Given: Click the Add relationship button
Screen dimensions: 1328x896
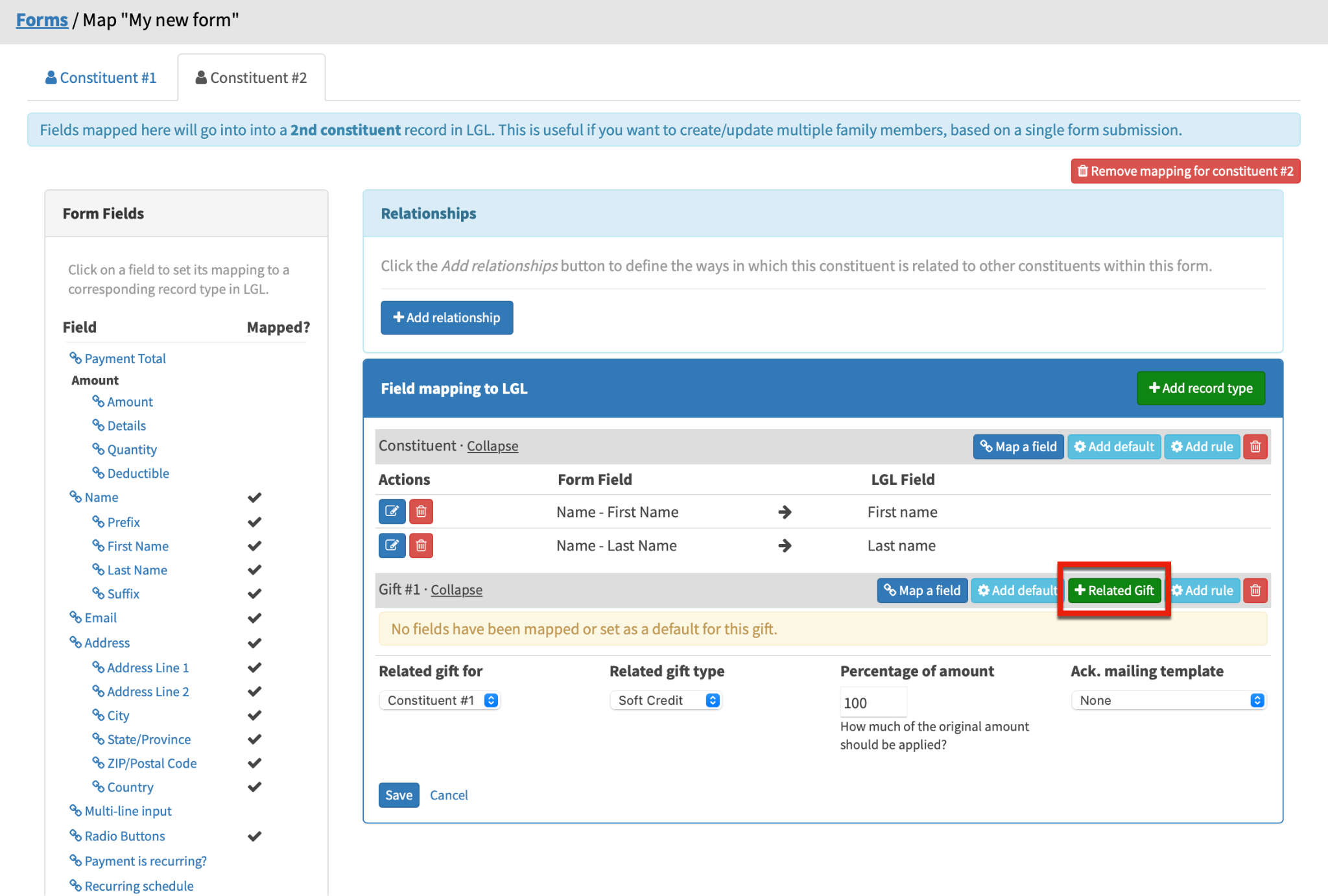Looking at the screenshot, I should tap(446, 318).
